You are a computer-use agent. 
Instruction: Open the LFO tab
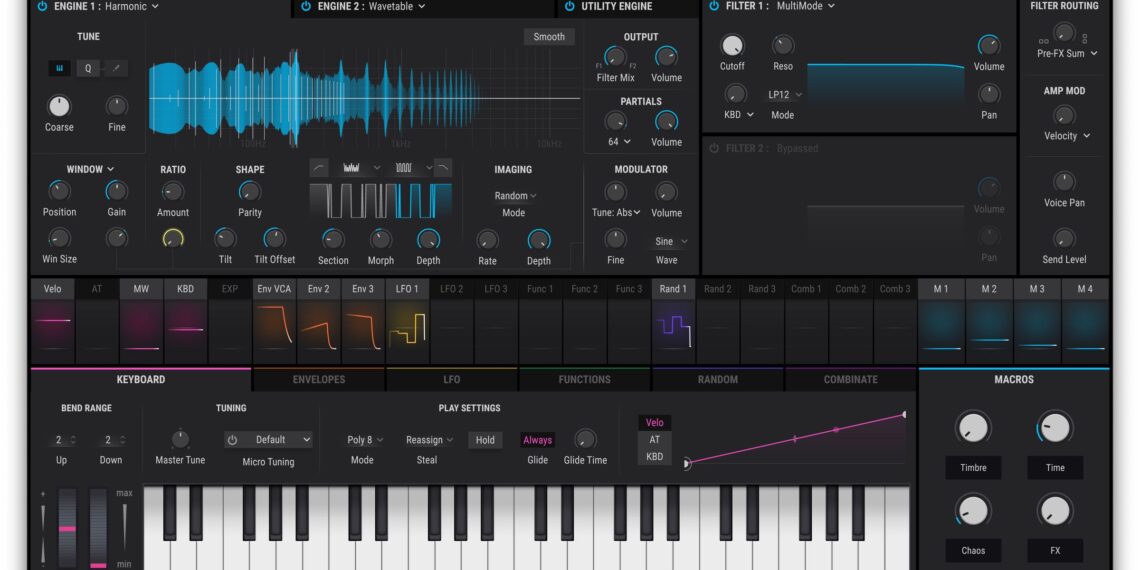tap(451, 380)
